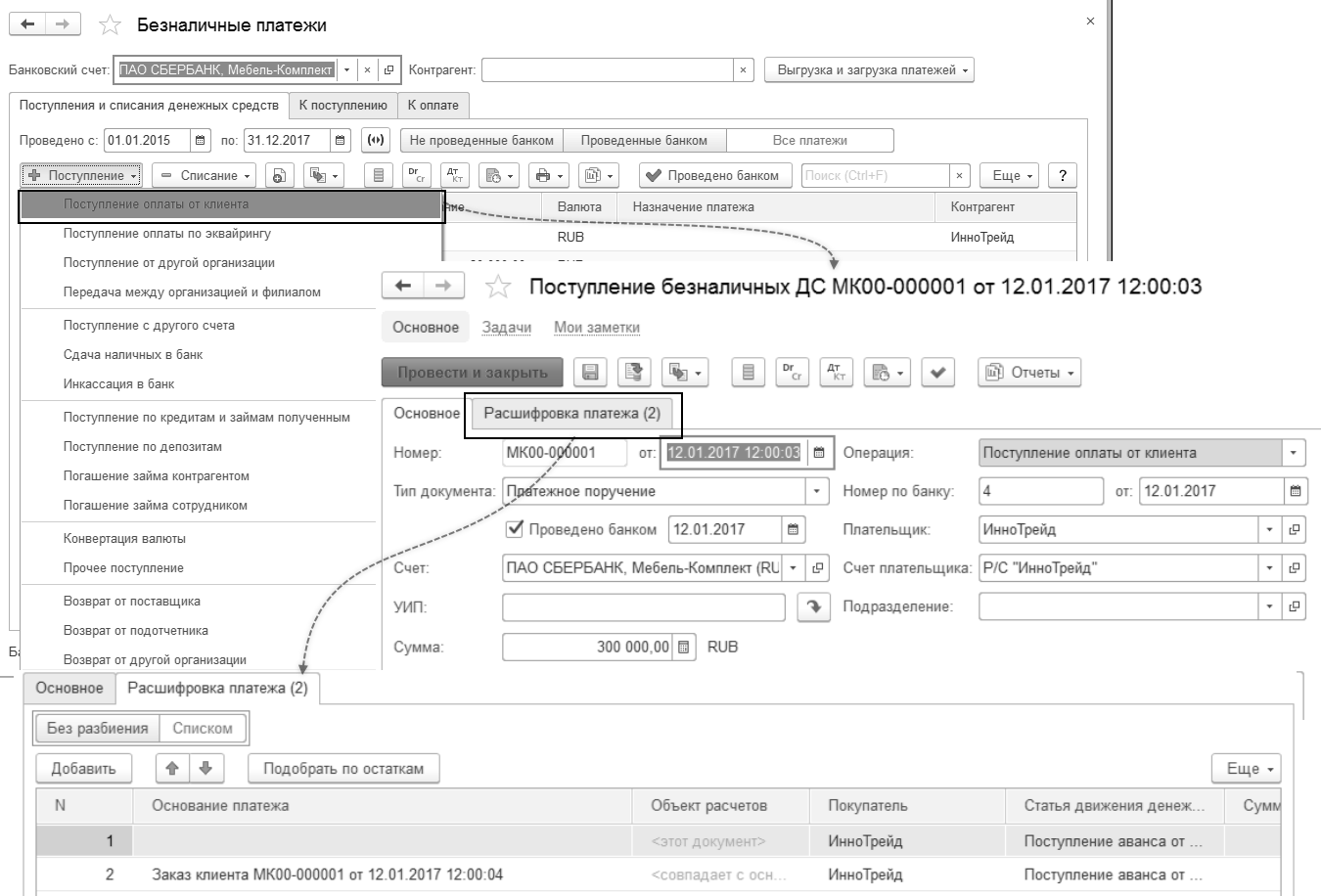The image size is (1321, 896).
Task: Choose Конвертация валюты menu item
Action: pos(124,539)
